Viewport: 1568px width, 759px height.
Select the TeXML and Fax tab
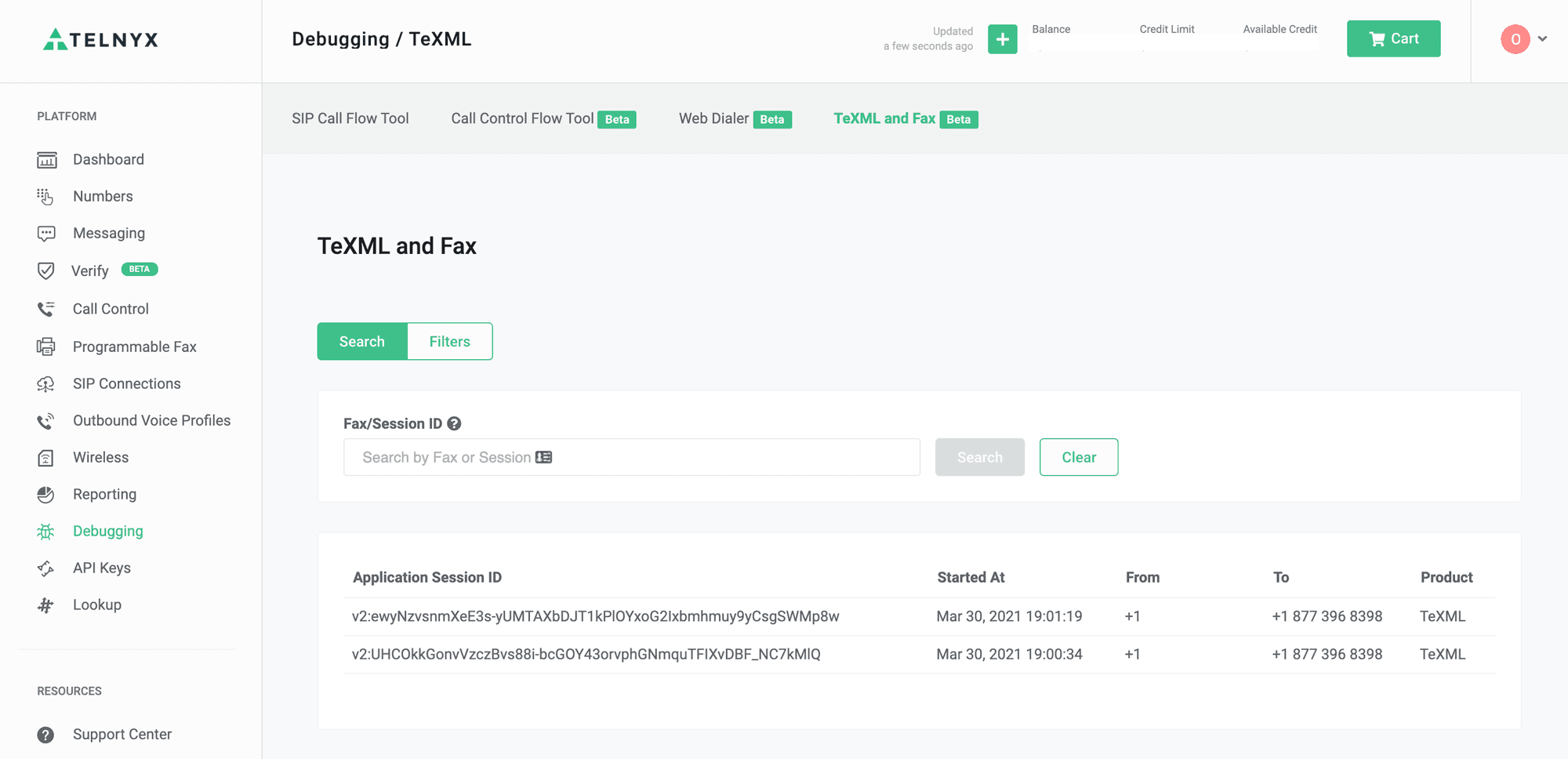click(906, 118)
